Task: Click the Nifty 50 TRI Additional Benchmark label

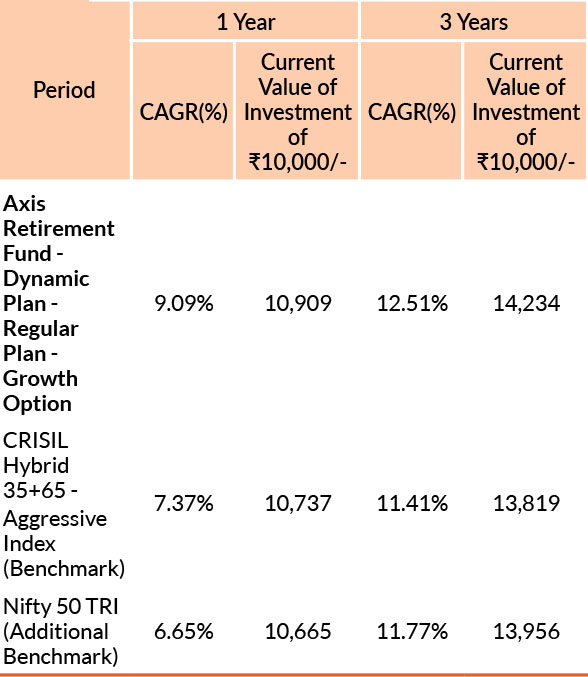Action: coord(60,632)
